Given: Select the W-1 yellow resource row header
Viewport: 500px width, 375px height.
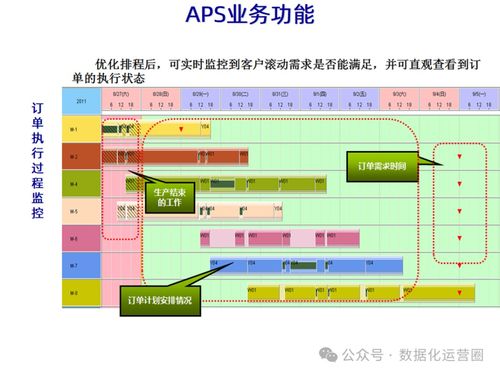Looking at the screenshot, I should point(81,129).
